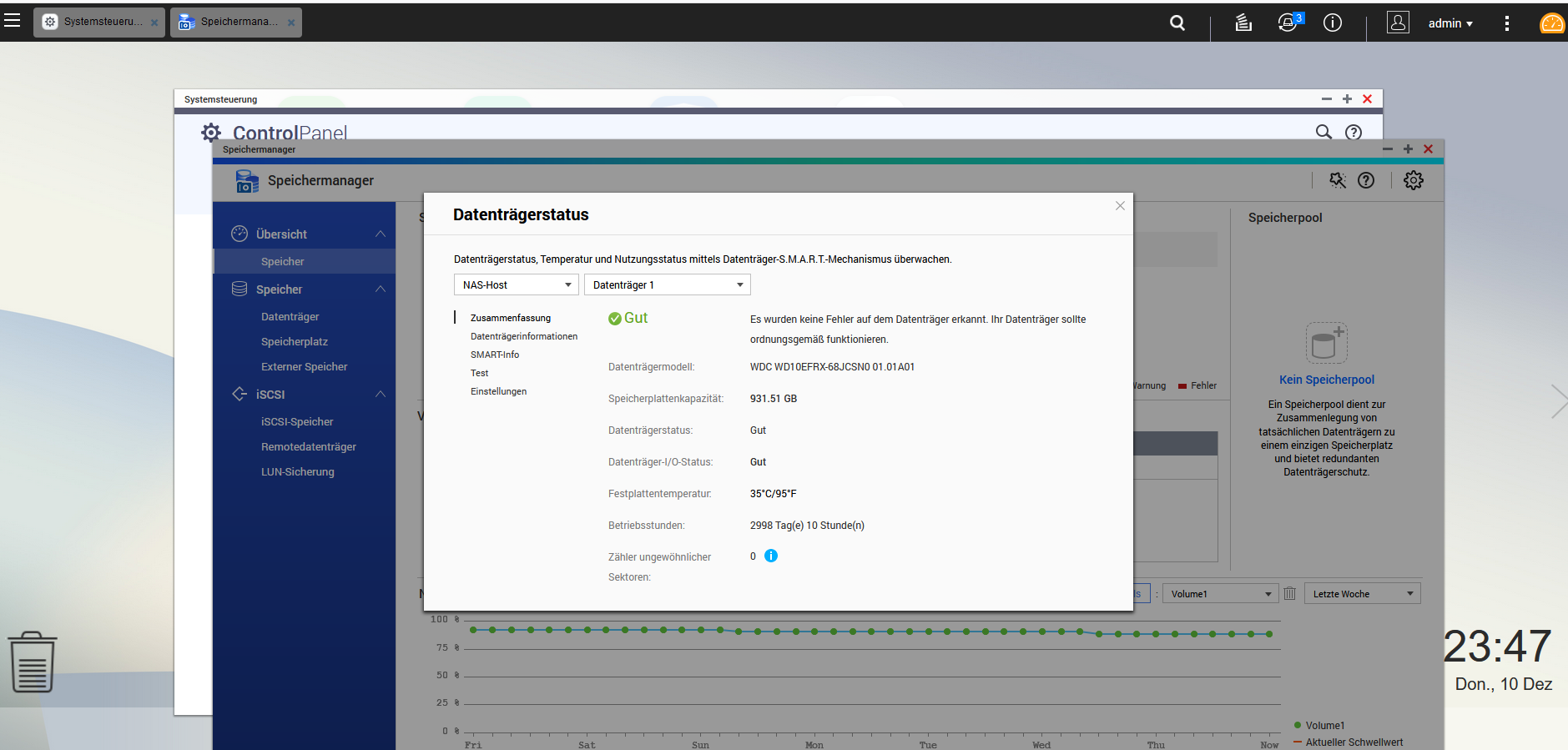Click the info icon next to abnormal sector count
The image size is (1568, 750).
coord(771,556)
